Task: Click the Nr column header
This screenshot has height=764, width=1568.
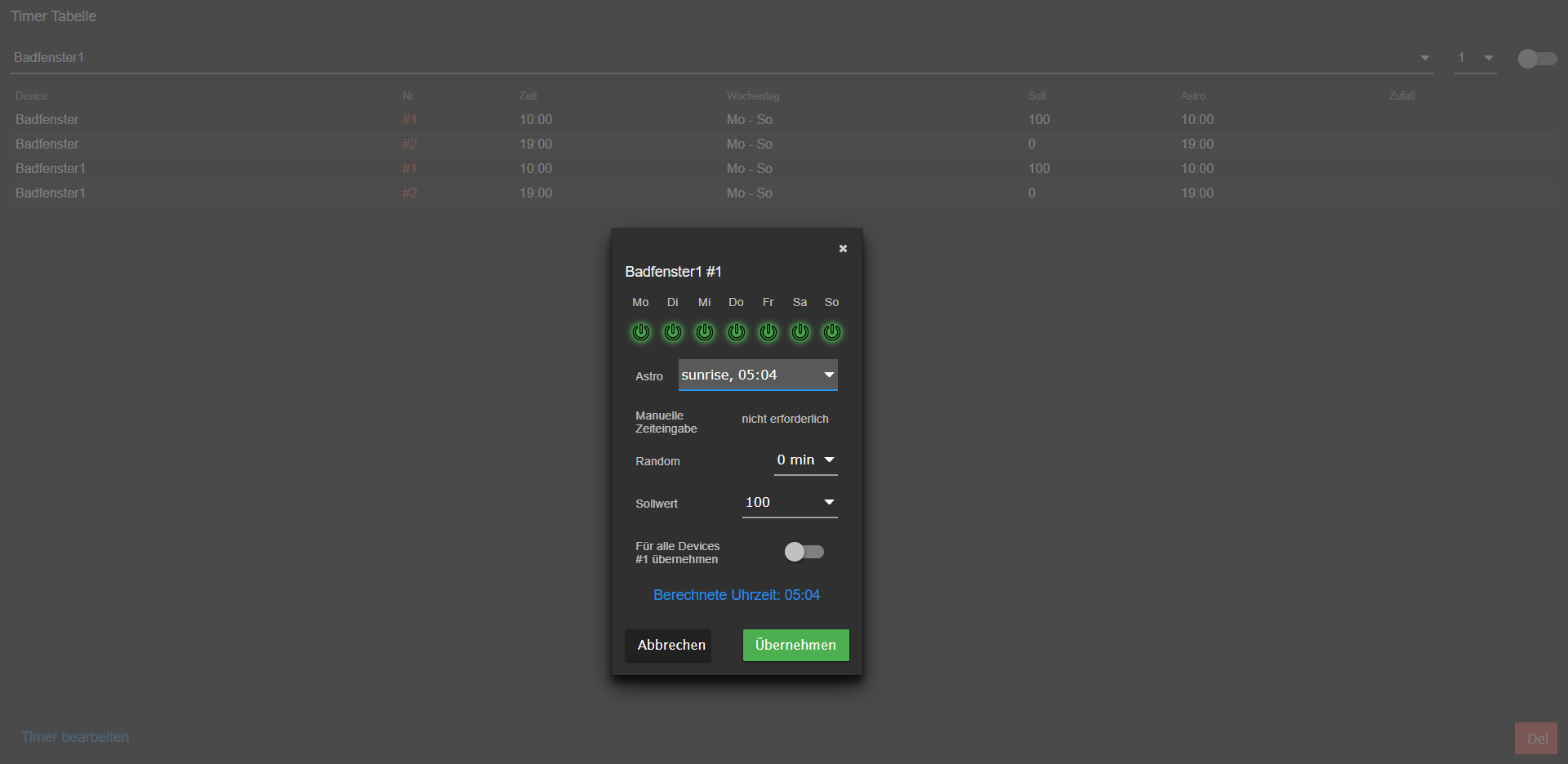Action: pyautogui.click(x=408, y=95)
